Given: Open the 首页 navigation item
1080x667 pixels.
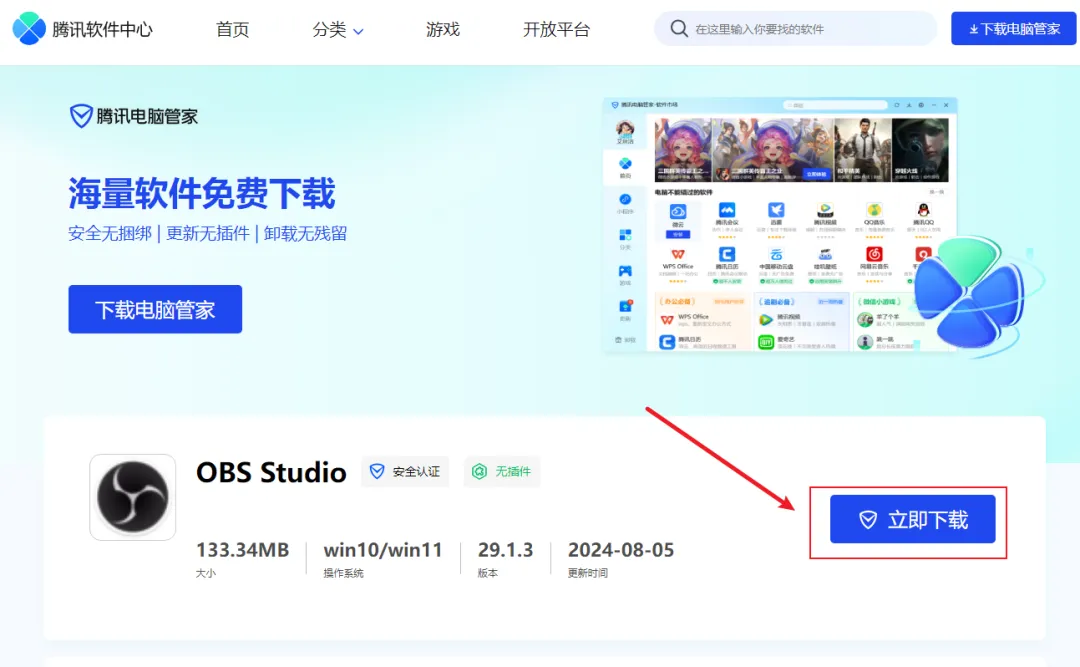Looking at the screenshot, I should coord(232,30).
